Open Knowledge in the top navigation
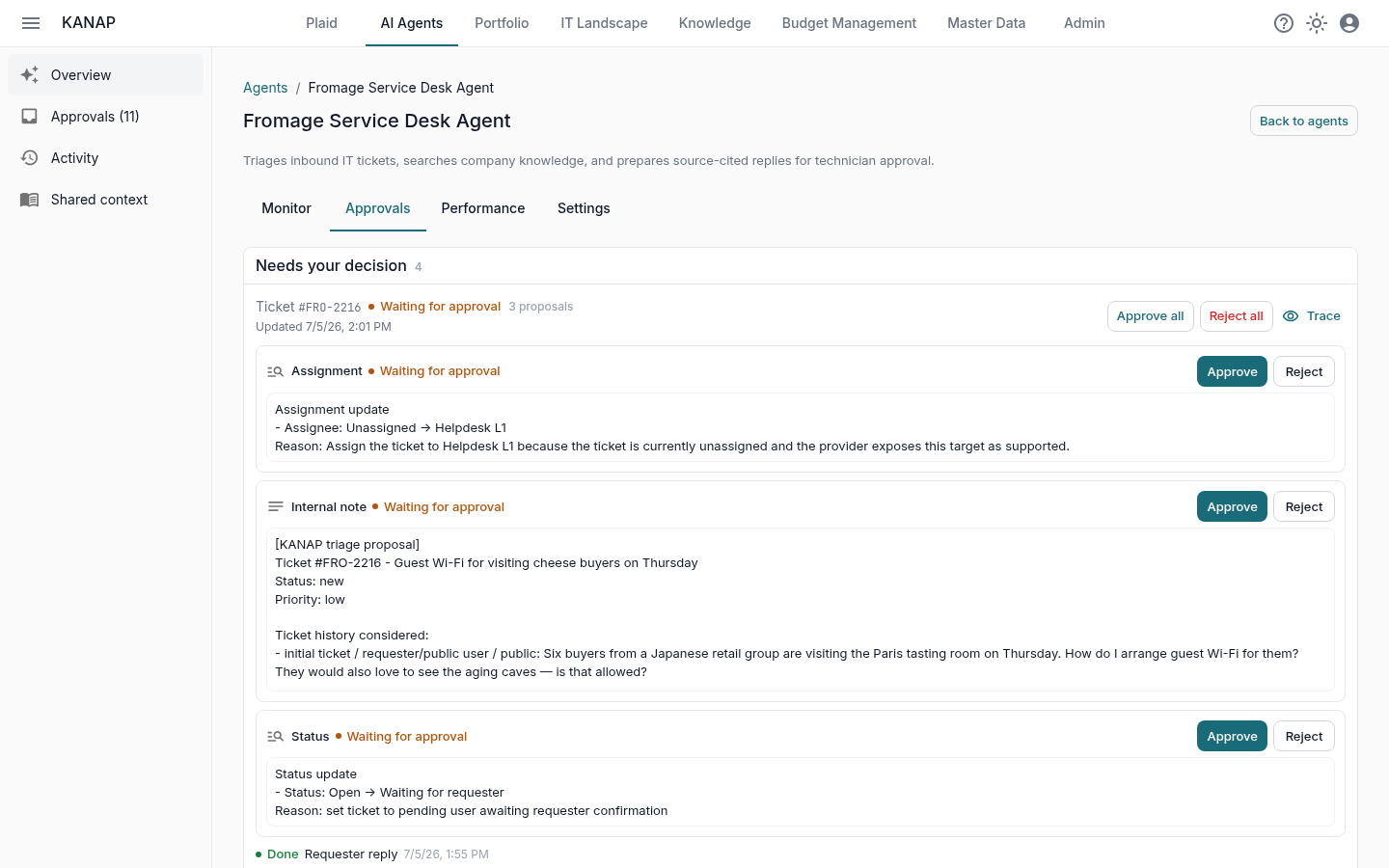The height and width of the screenshot is (868, 1389). (x=715, y=23)
